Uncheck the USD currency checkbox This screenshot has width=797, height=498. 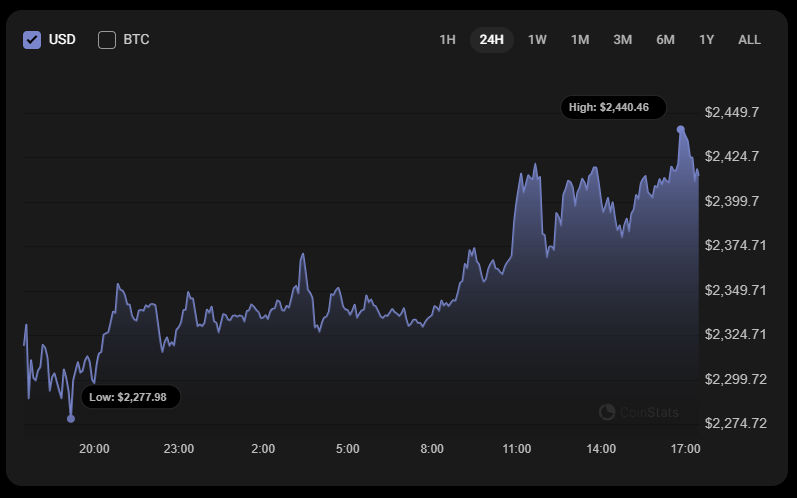pos(32,40)
